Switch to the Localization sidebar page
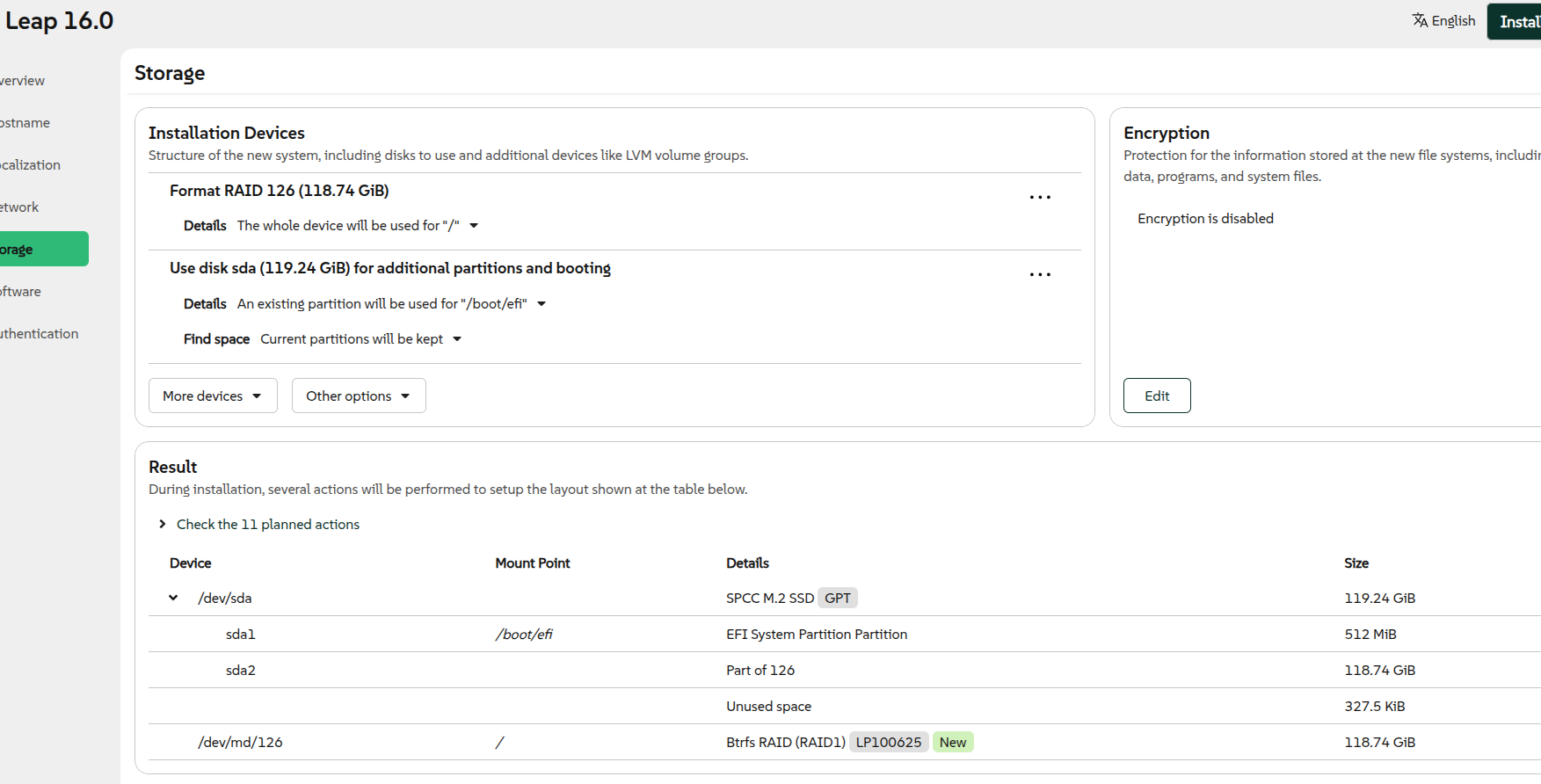1541x784 pixels. point(31,165)
